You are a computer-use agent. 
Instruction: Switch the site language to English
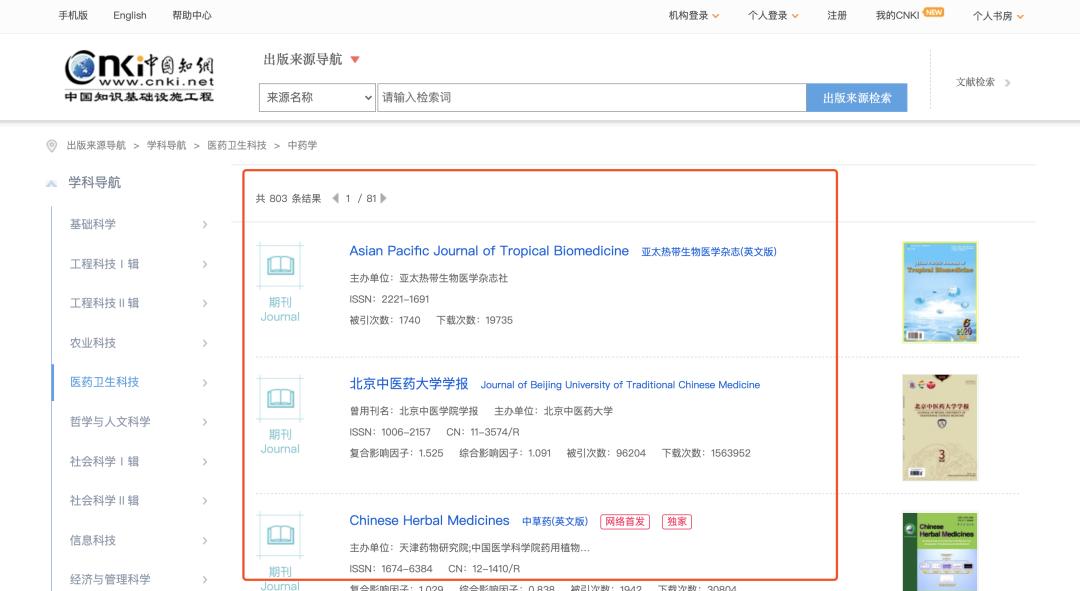click(129, 15)
